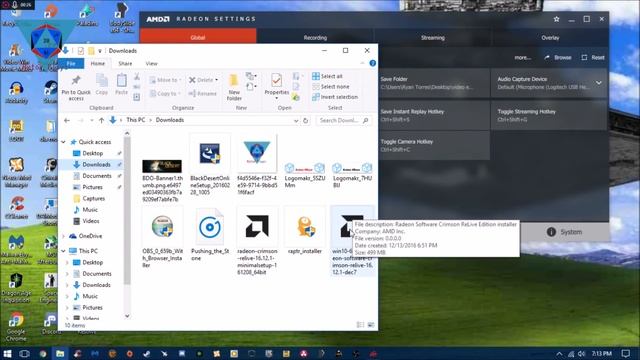Click Invert selection in ribbon
This screenshot has width=640, height=360.
[335, 97]
